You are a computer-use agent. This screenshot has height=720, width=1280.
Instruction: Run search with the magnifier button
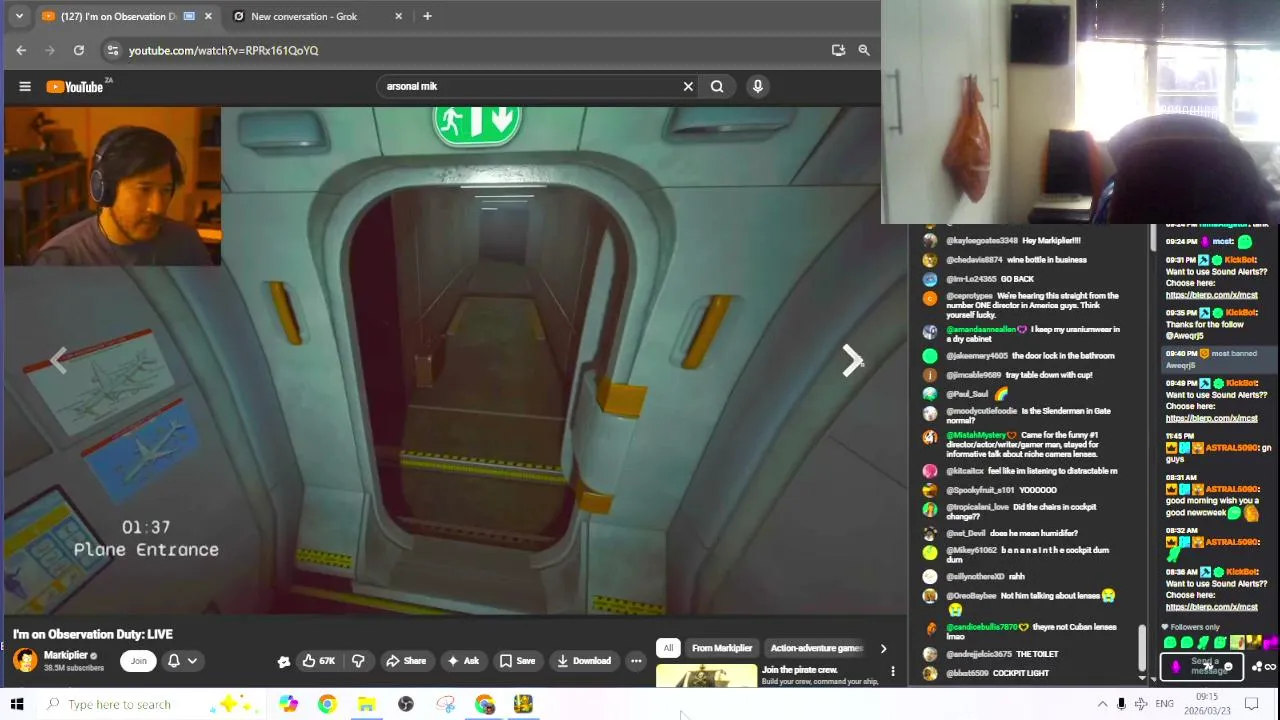717,86
